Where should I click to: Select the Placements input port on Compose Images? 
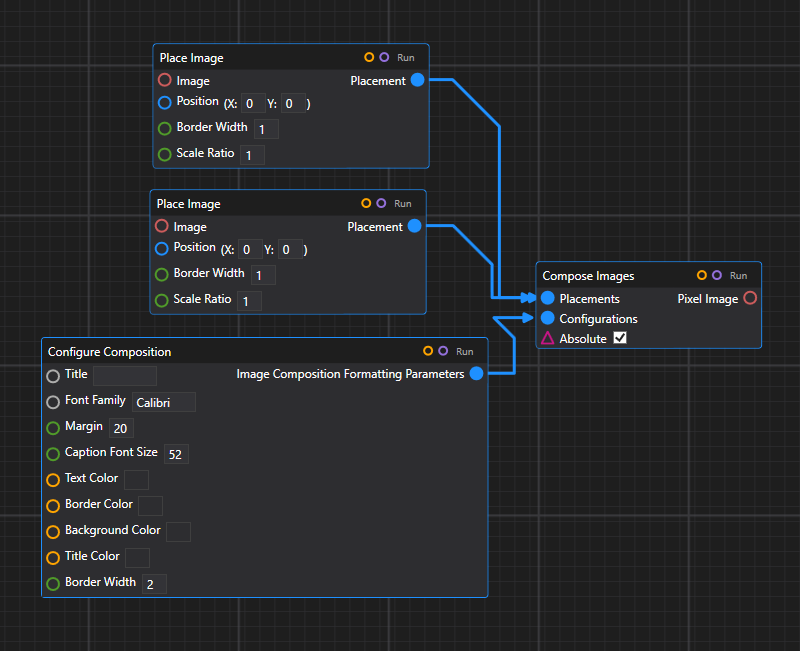pyautogui.click(x=547, y=298)
